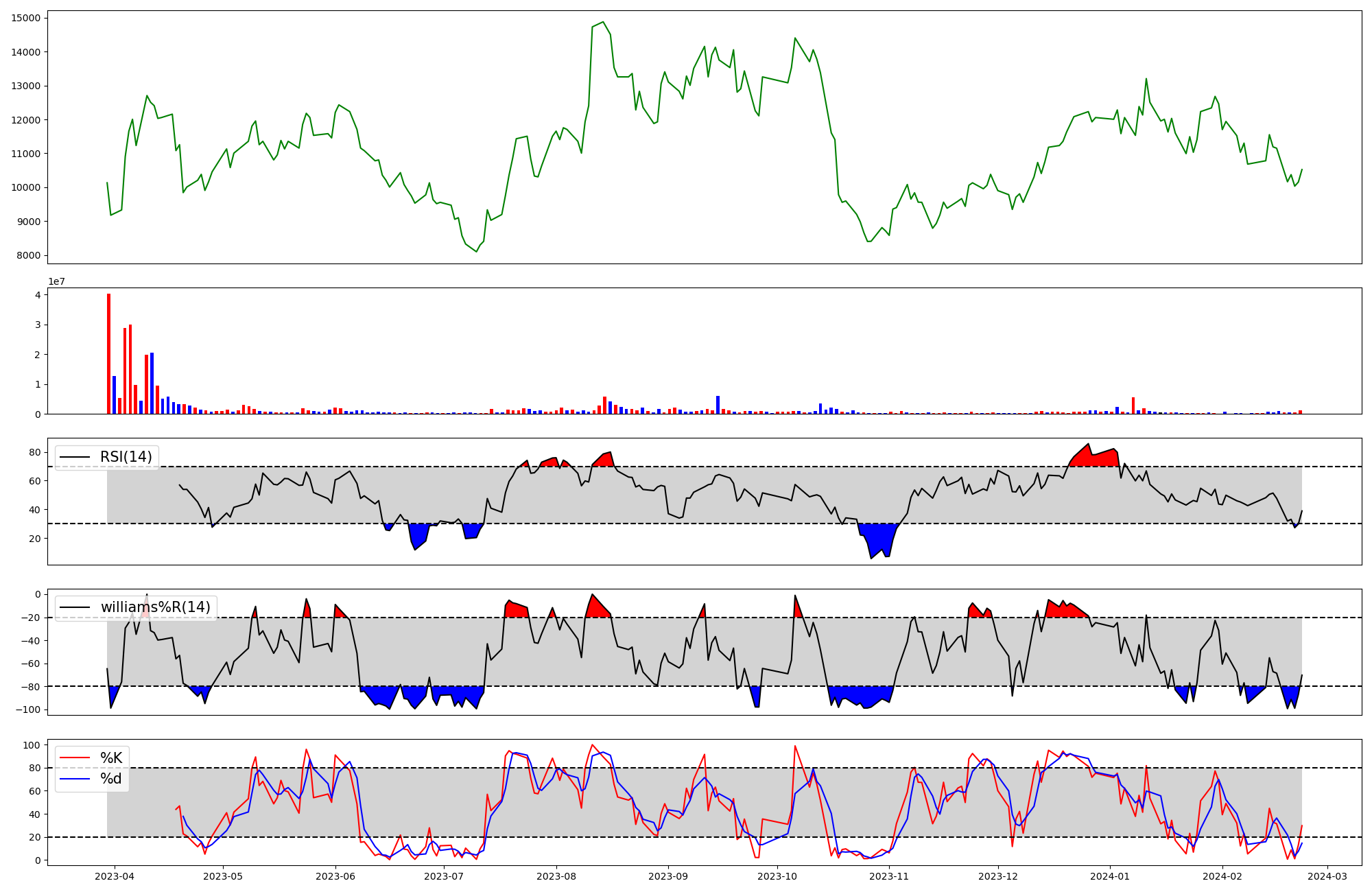Select the %K legend entry
Viewport: 1372px width, 892px height.
pos(111,758)
